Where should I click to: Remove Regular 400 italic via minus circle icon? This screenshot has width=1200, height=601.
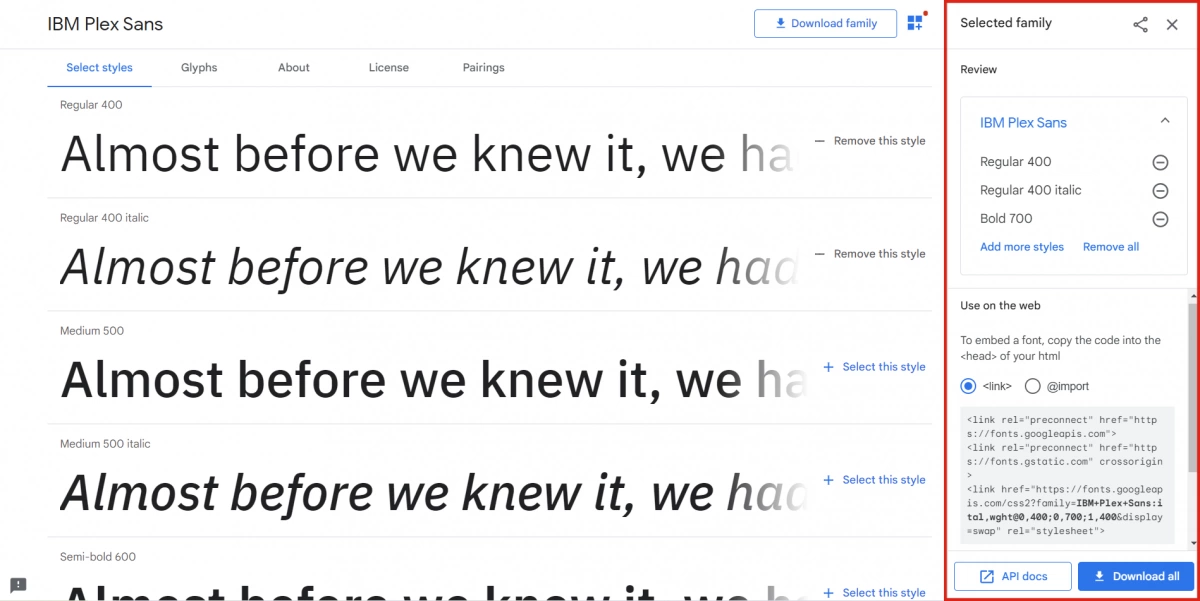(1160, 190)
